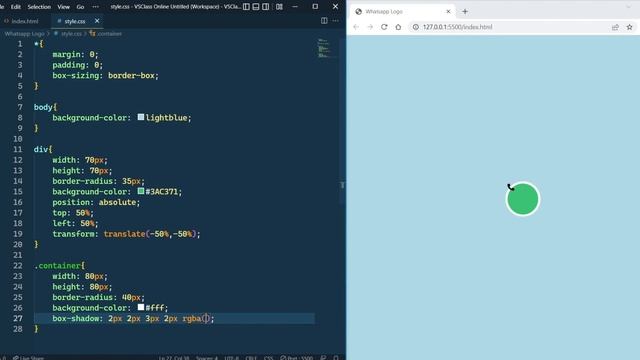This screenshot has width=640, height=360.
Task: Open lightblue color picker swatch
Action: click(x=141, y=117)
